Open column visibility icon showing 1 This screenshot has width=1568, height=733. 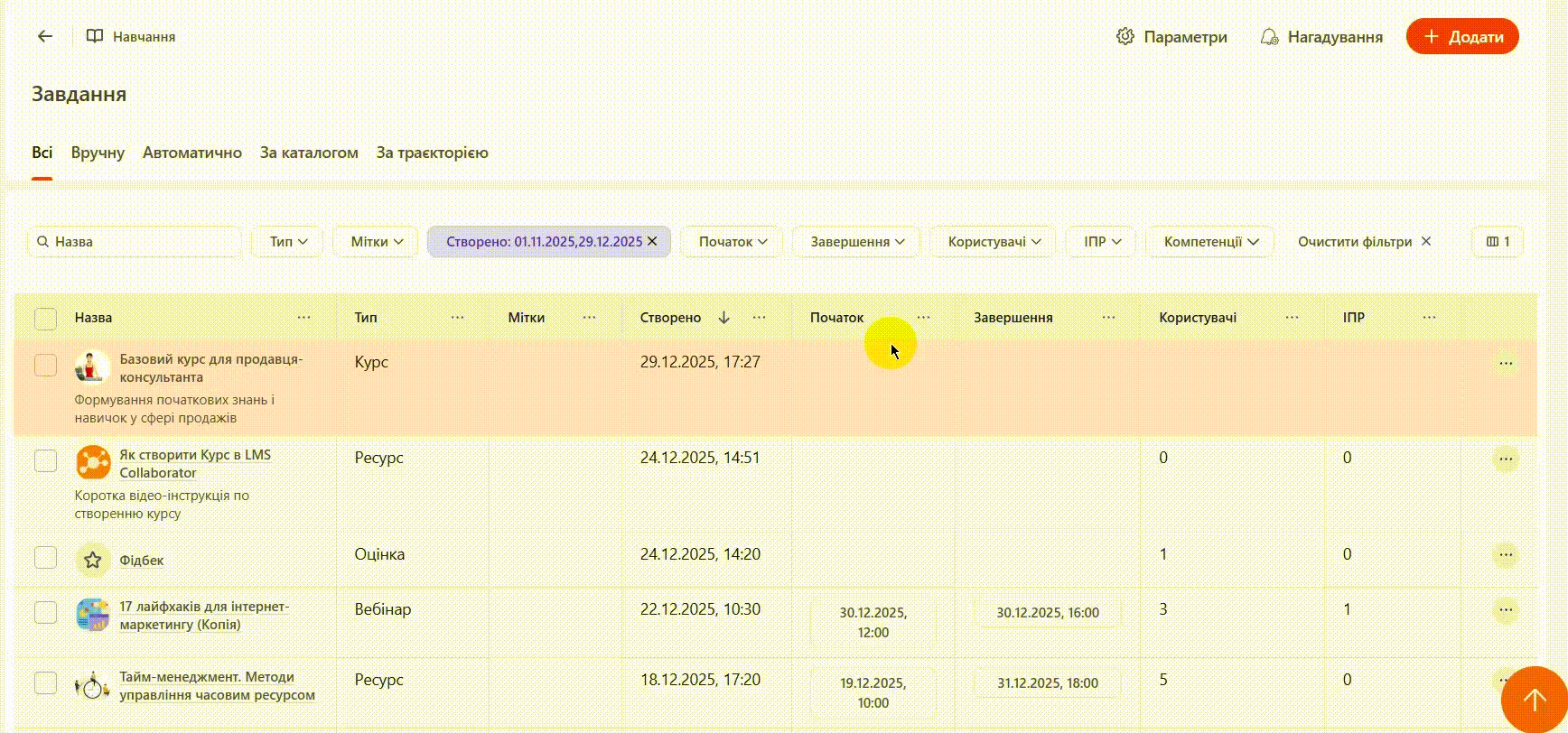coord(1498,242)
